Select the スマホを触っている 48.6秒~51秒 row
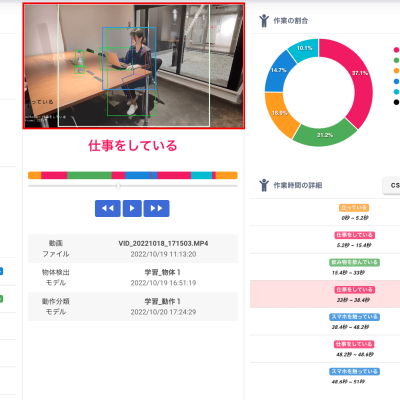The width and height of the screenshot is (400, 400). (325, 376)
